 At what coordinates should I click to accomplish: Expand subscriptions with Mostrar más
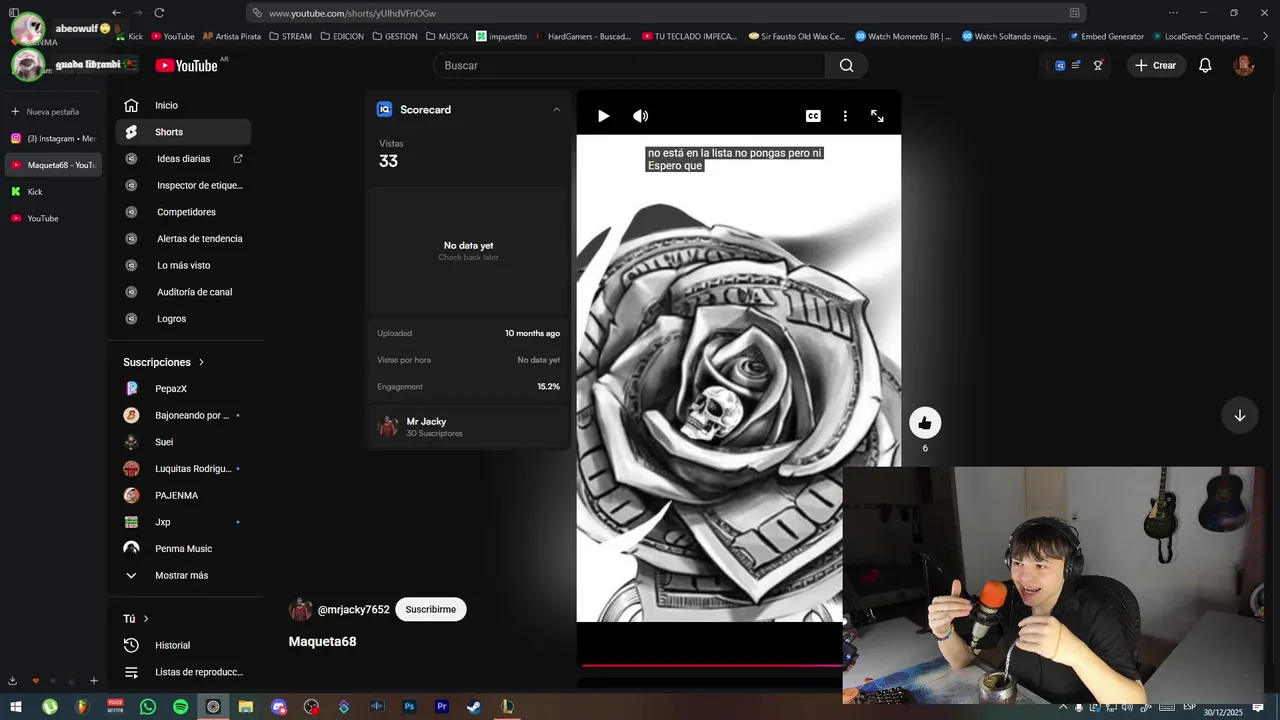coord(183,575)
